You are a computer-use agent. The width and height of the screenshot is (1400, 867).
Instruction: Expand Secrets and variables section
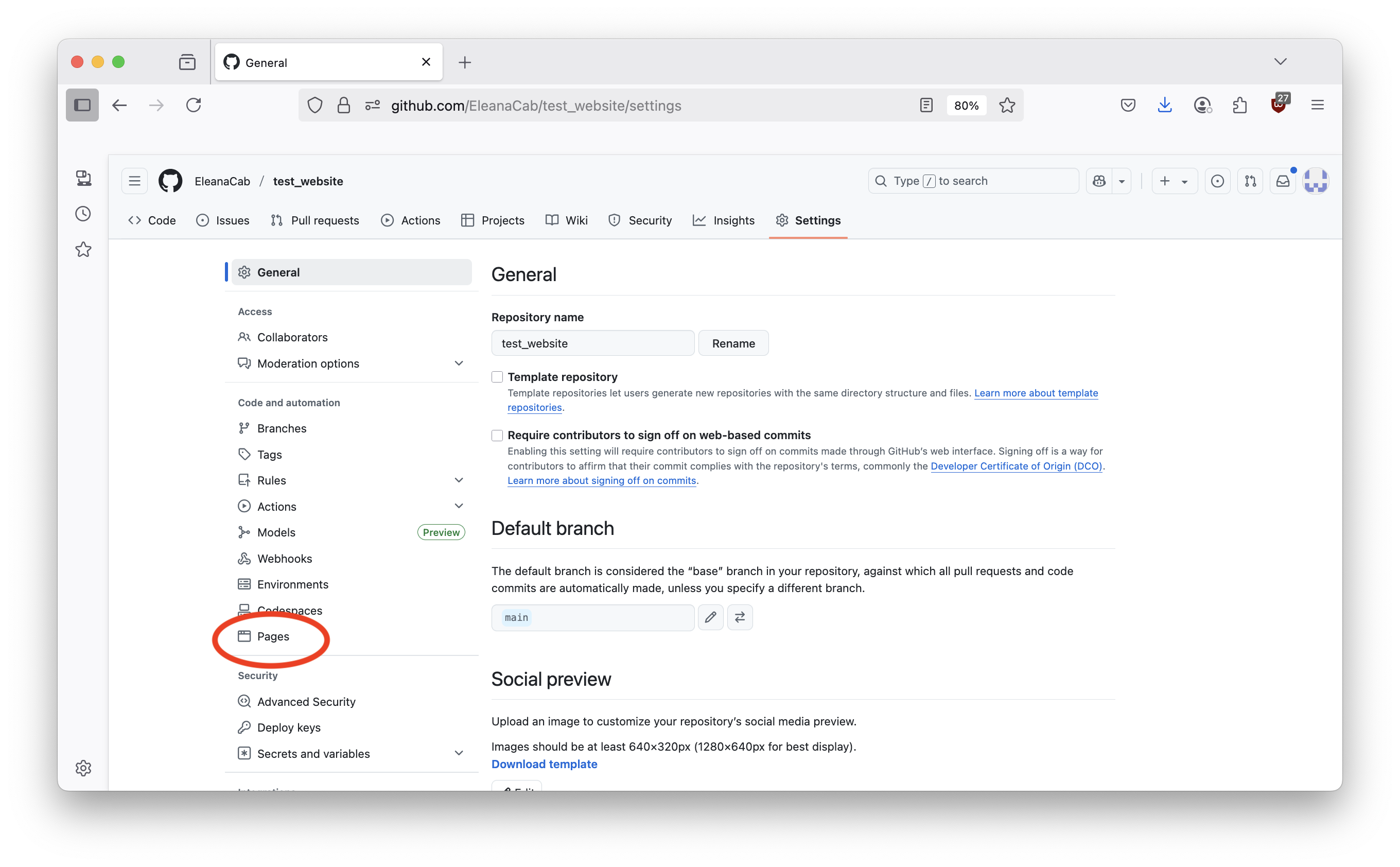click(459, 753)
